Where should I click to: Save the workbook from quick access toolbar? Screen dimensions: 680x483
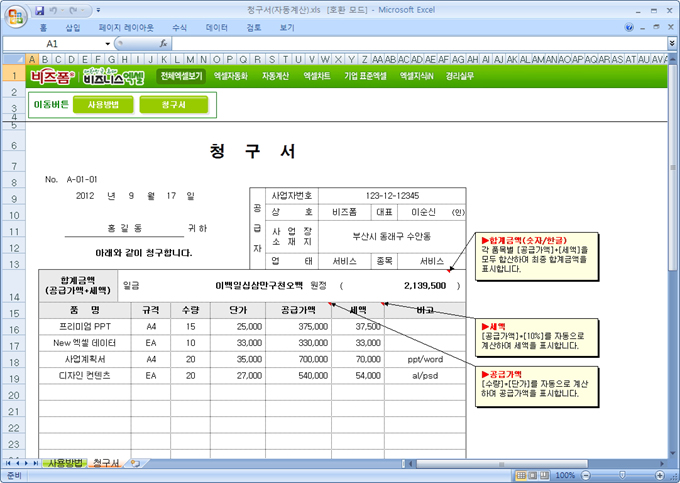click(40, 10)
